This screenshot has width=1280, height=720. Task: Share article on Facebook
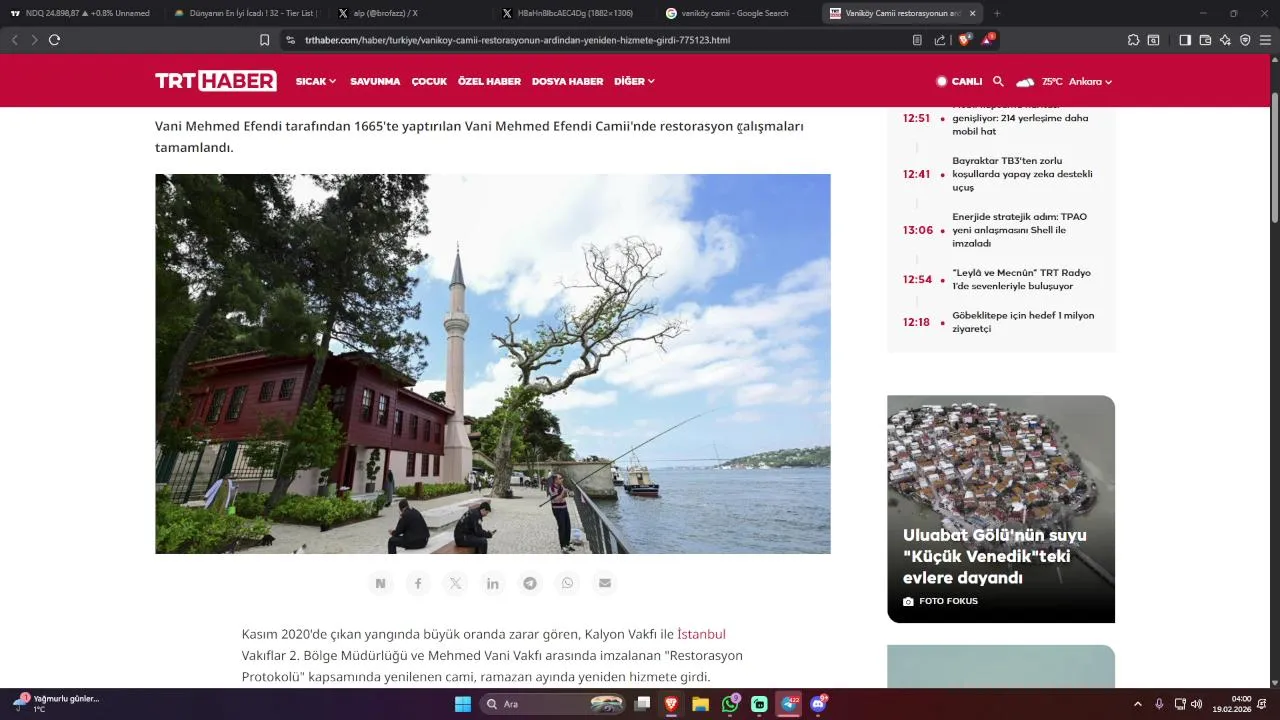418,583
